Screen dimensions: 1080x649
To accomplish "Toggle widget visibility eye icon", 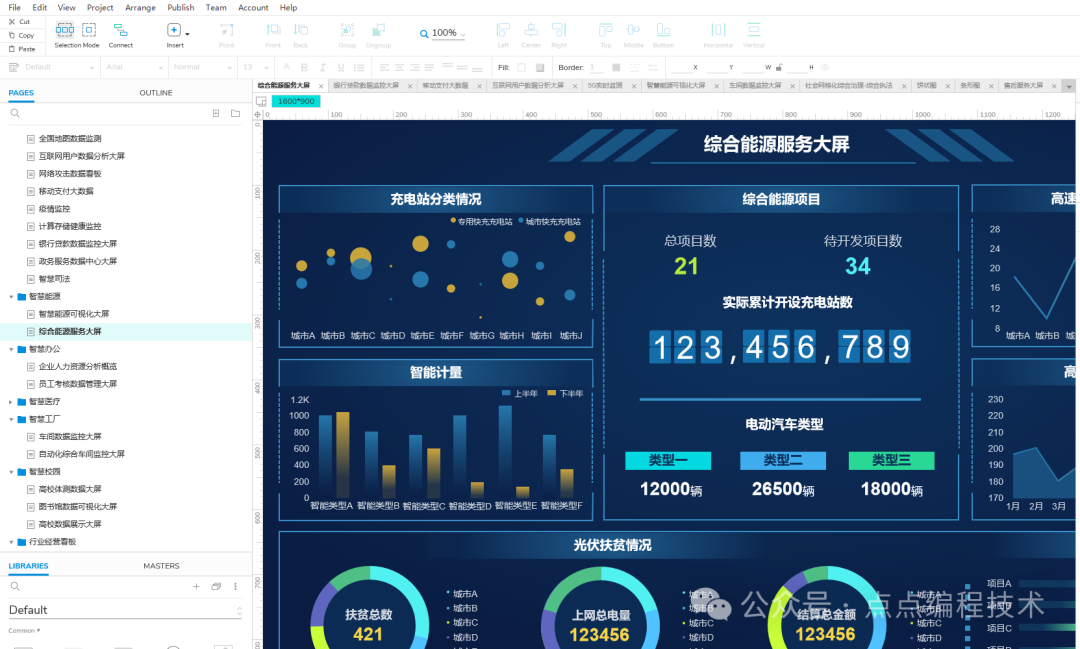I will (x=825, y=68).
